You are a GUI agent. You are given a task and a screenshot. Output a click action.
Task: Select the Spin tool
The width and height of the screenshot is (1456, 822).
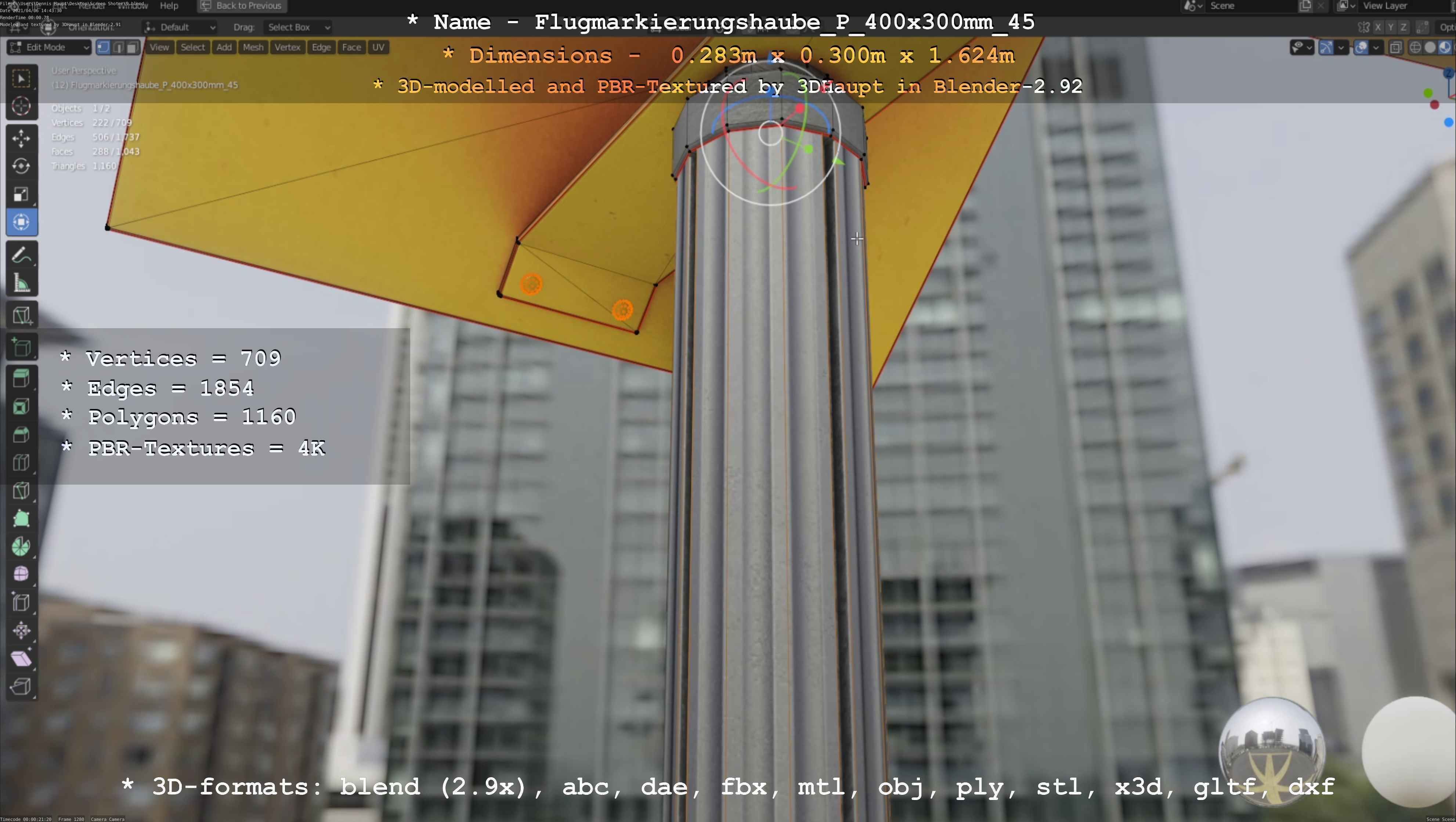21,546
